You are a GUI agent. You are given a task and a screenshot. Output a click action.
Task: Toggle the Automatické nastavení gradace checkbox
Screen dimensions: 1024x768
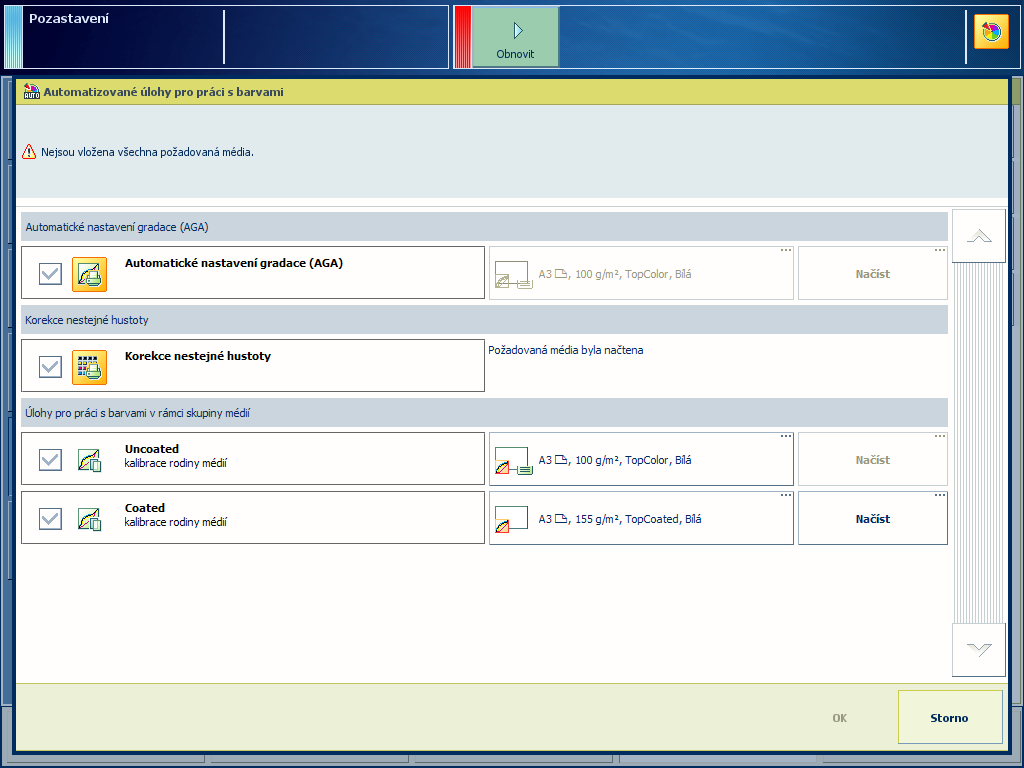(50, 274)
